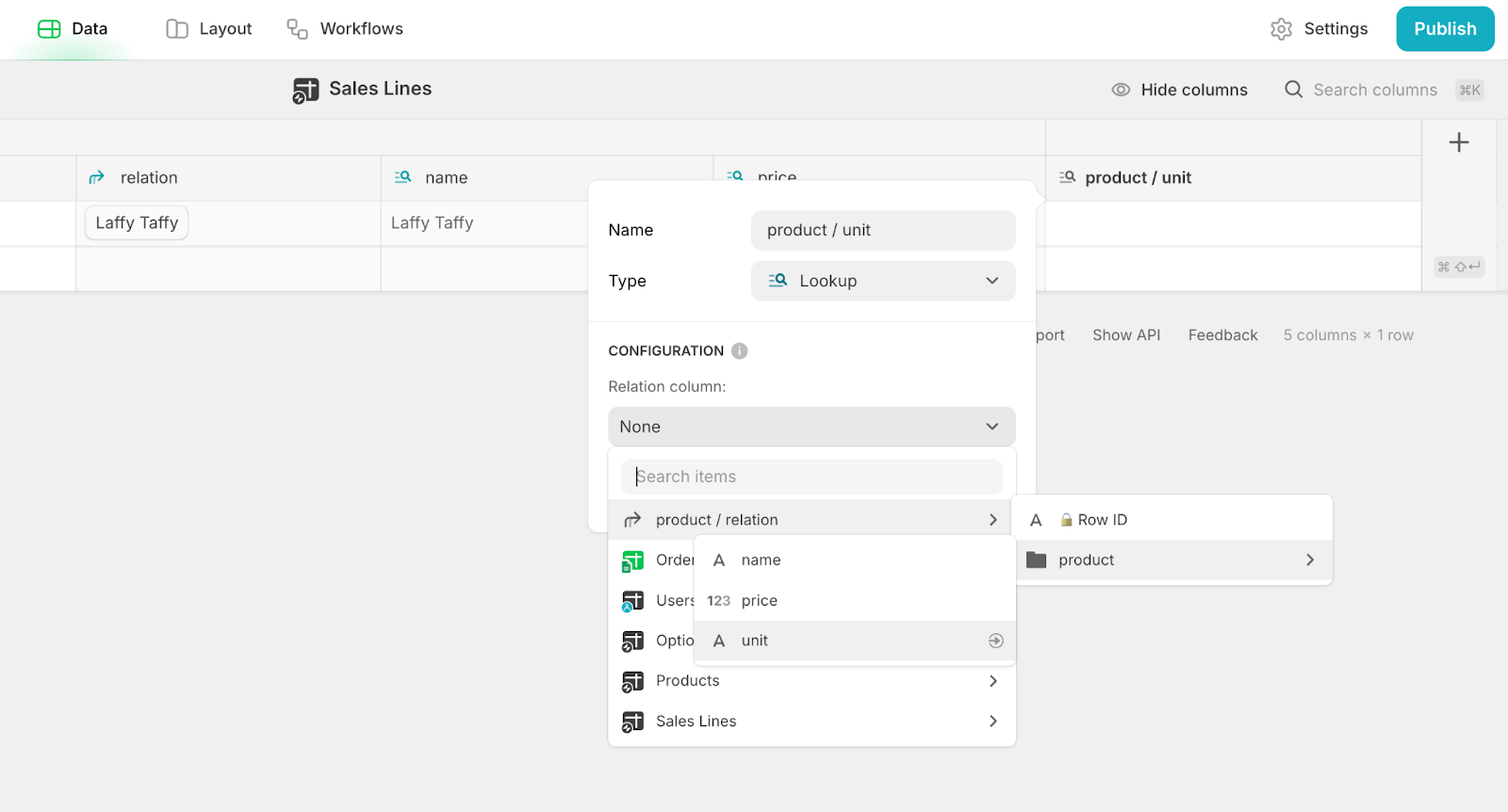
Task: Click the Layout panel icon
Action: [177, 29]
